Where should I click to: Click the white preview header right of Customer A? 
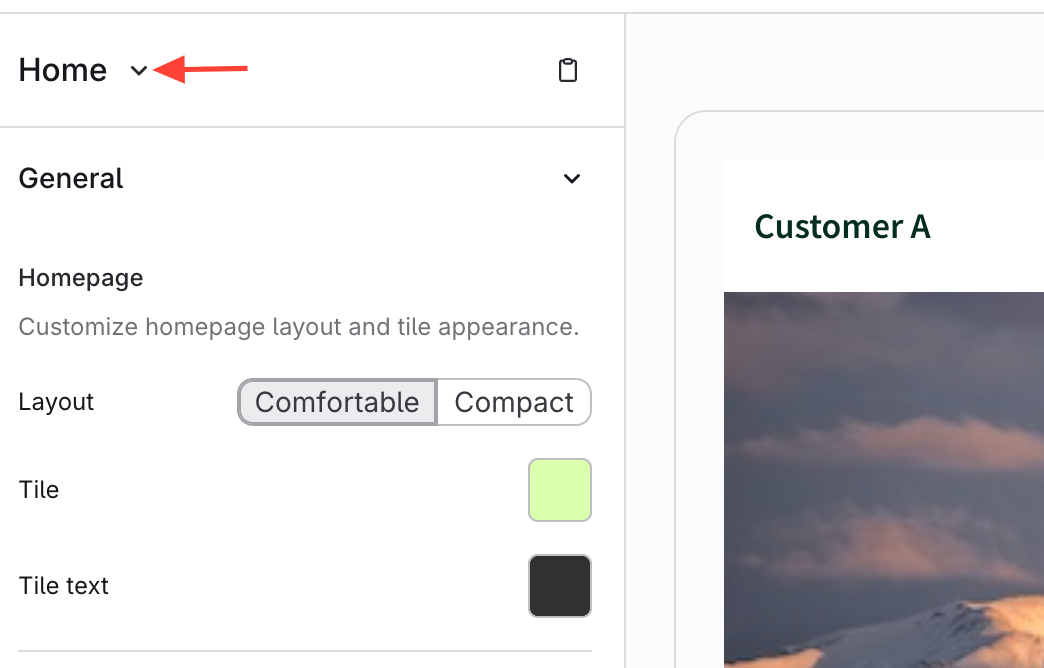[990, 227]
